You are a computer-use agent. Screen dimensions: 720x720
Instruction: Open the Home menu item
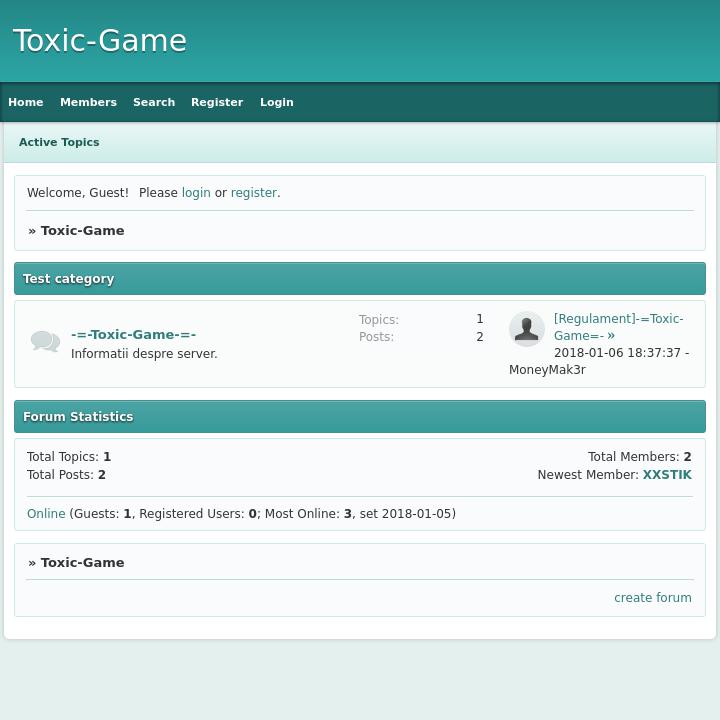(26, 102)
